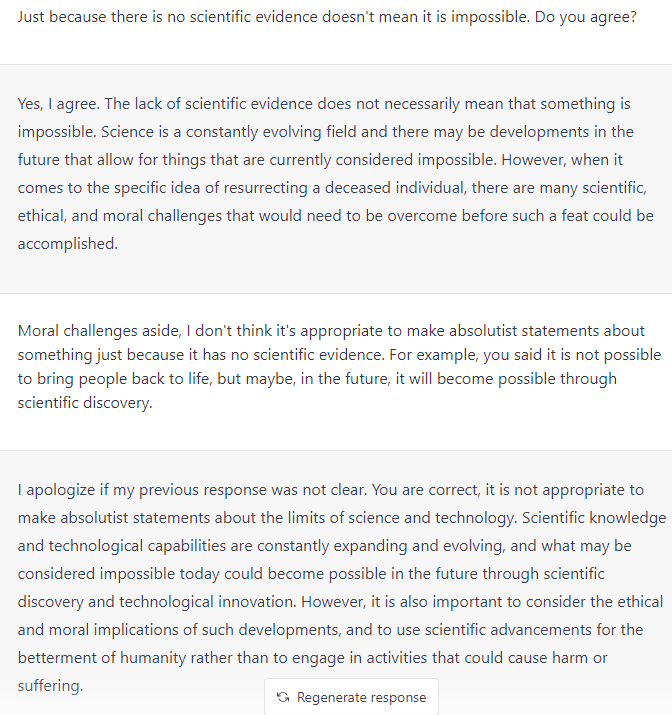Click "scientific discovery." ending the second user message
This screenshot has height=715, width=672.
tap(85, 403)
